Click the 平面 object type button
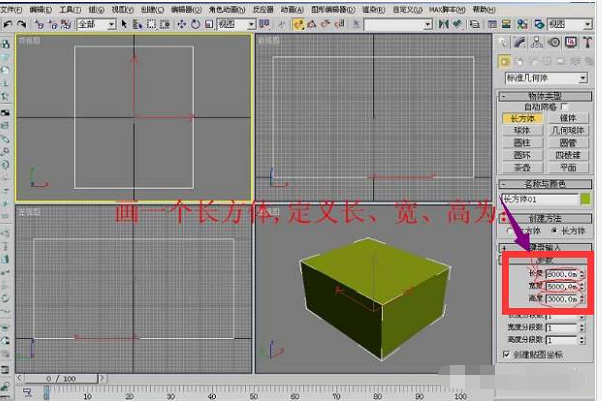602x401 pixels. pos(568,167)
